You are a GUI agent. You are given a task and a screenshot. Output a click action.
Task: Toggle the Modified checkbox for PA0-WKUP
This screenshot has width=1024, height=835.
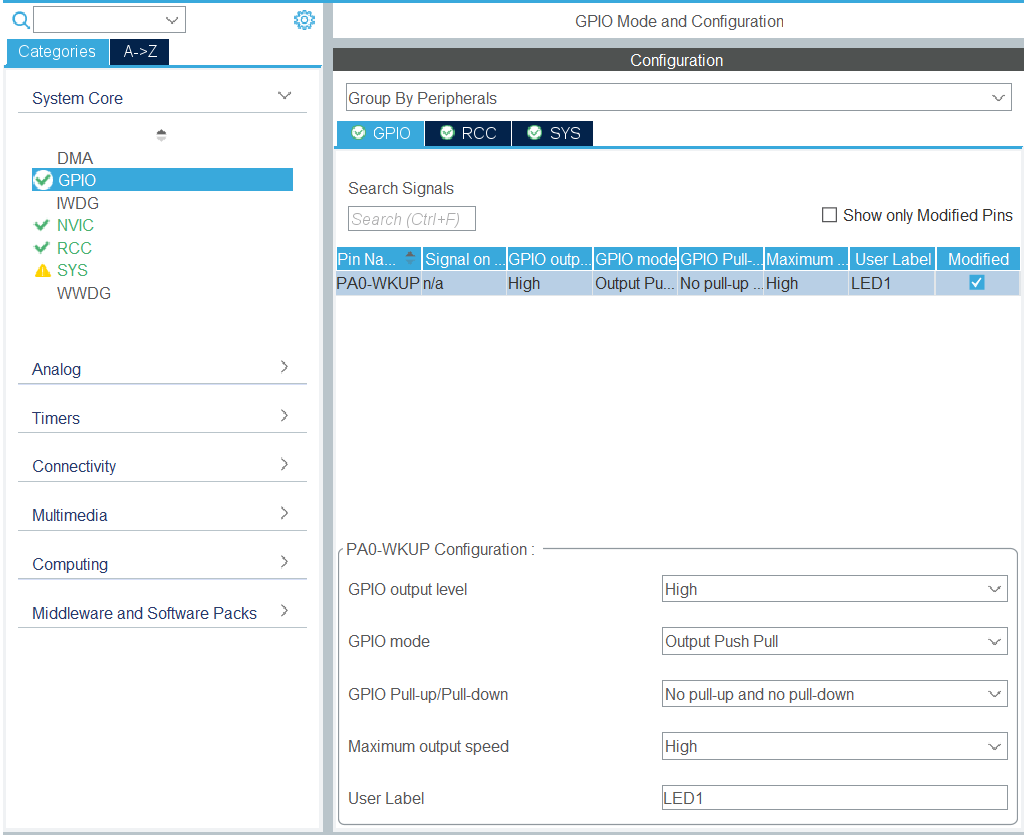[977, 283]
